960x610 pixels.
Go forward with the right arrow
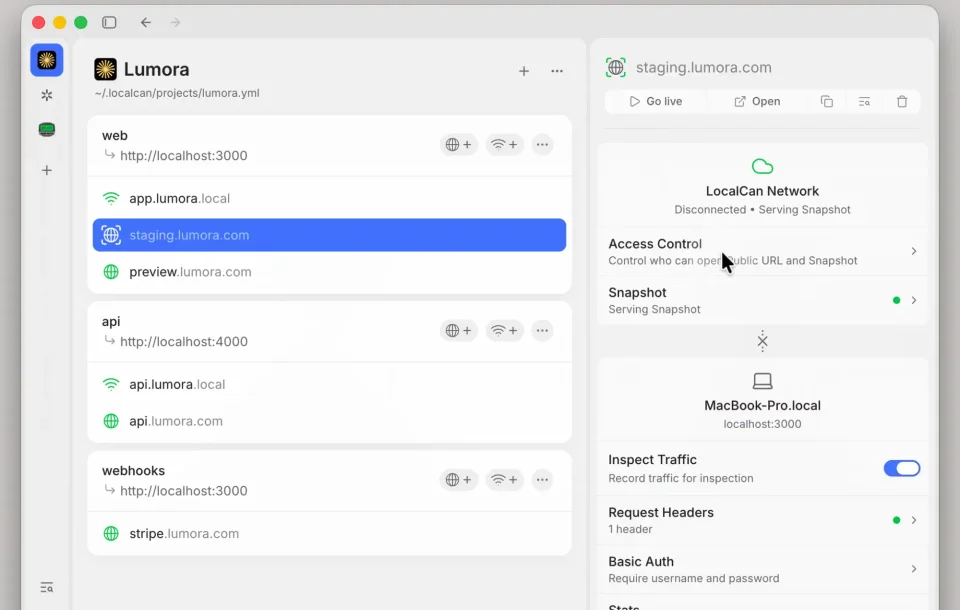176,23
